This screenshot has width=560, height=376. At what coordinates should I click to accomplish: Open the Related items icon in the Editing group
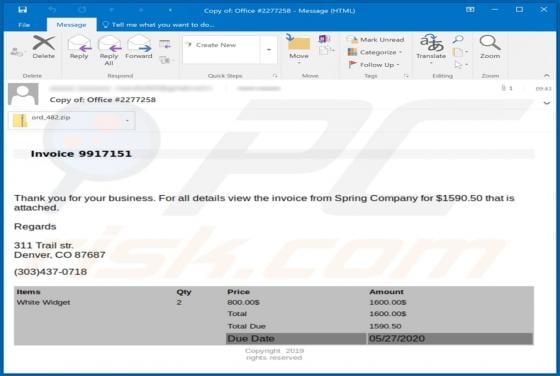[x=459, y=52]
